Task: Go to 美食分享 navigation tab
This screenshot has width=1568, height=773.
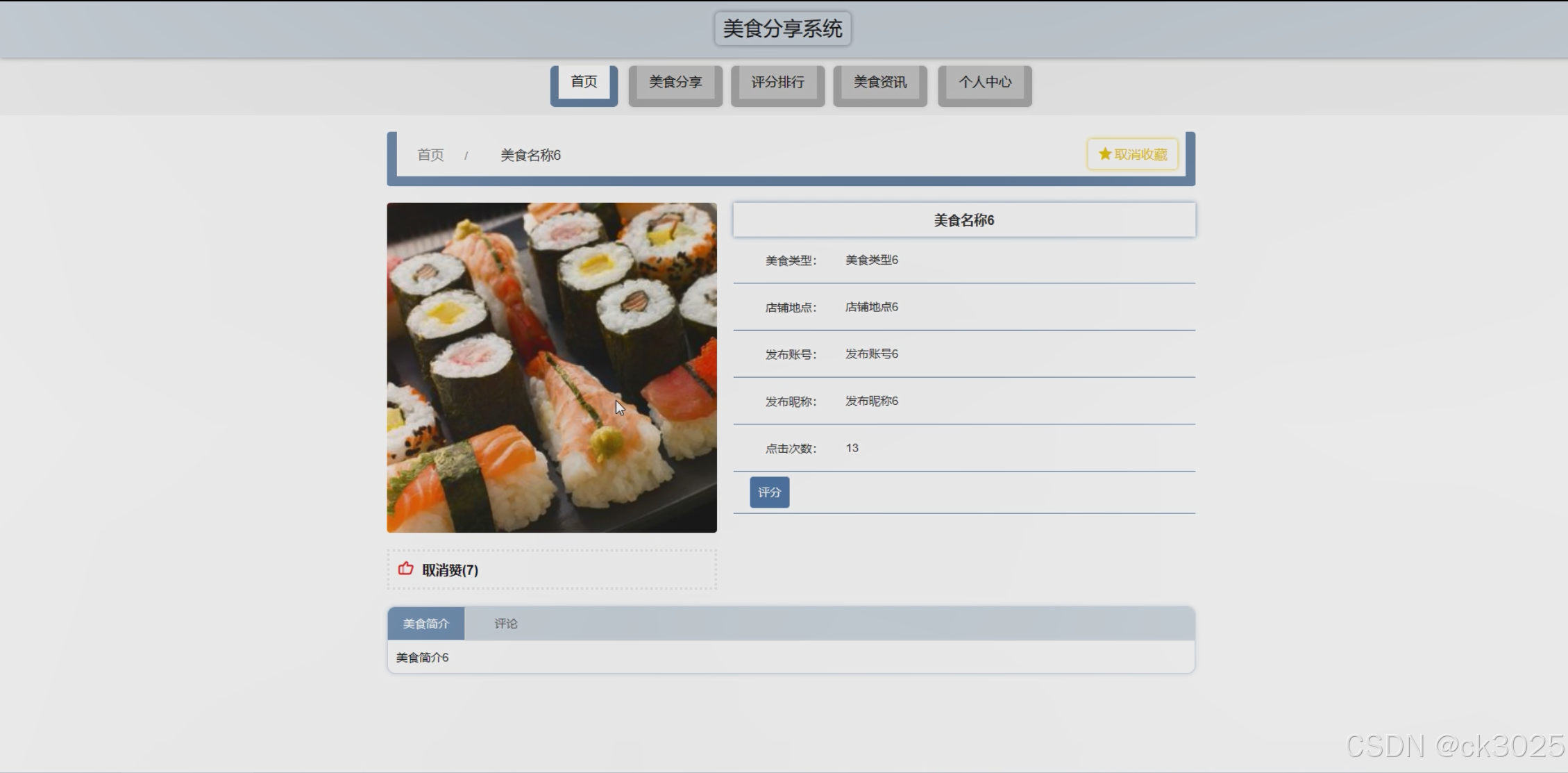Action: 675,82
